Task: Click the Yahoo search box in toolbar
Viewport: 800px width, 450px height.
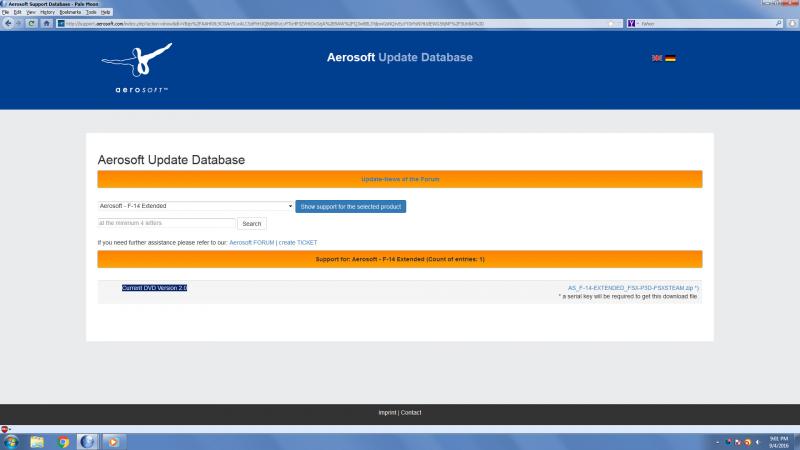Action: click(707, 23)
